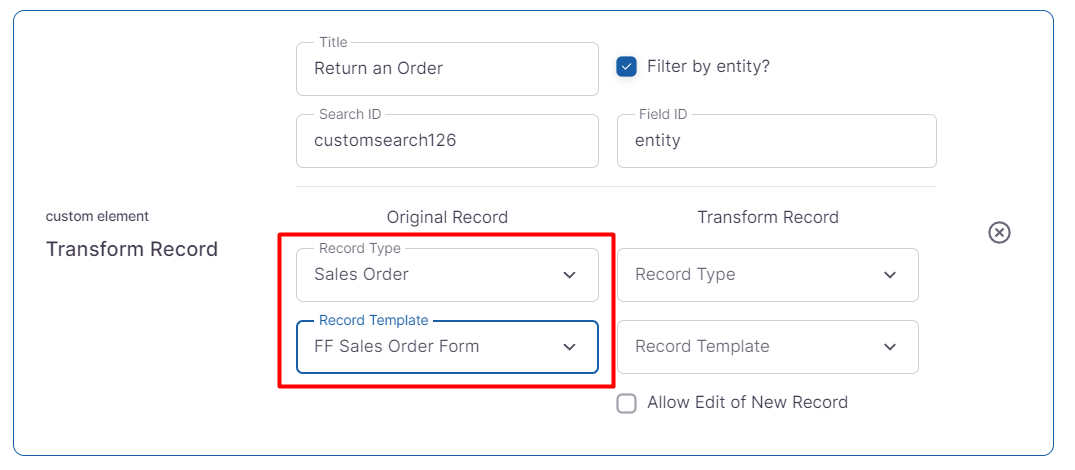Screen dimensions: 1075x470
Task: Click the Transform Record column heading
Action: [x=768, y=217]
